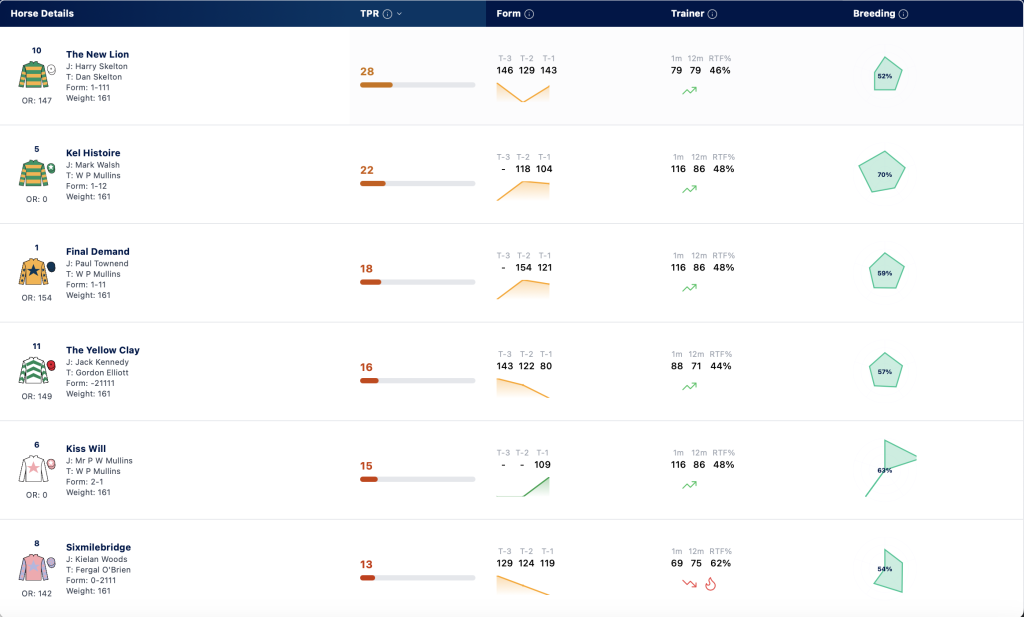Click Sixmilebridge TPR bar at 13
This screenshot has width=1024, height=617.
click(417, 578)
